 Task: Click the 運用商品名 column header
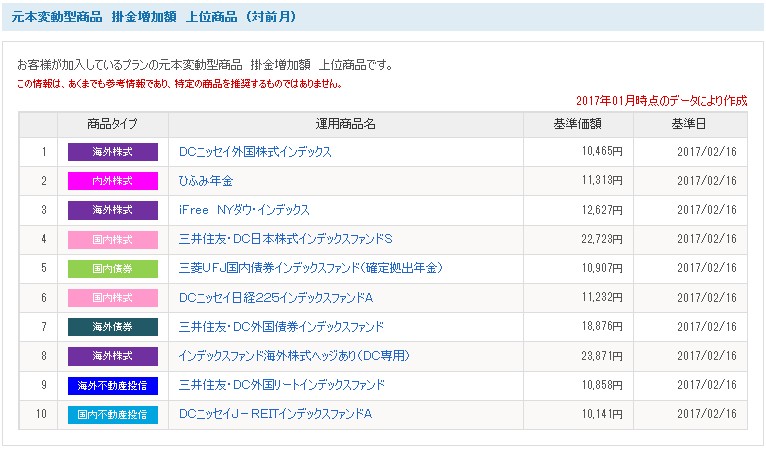(345, 124)
